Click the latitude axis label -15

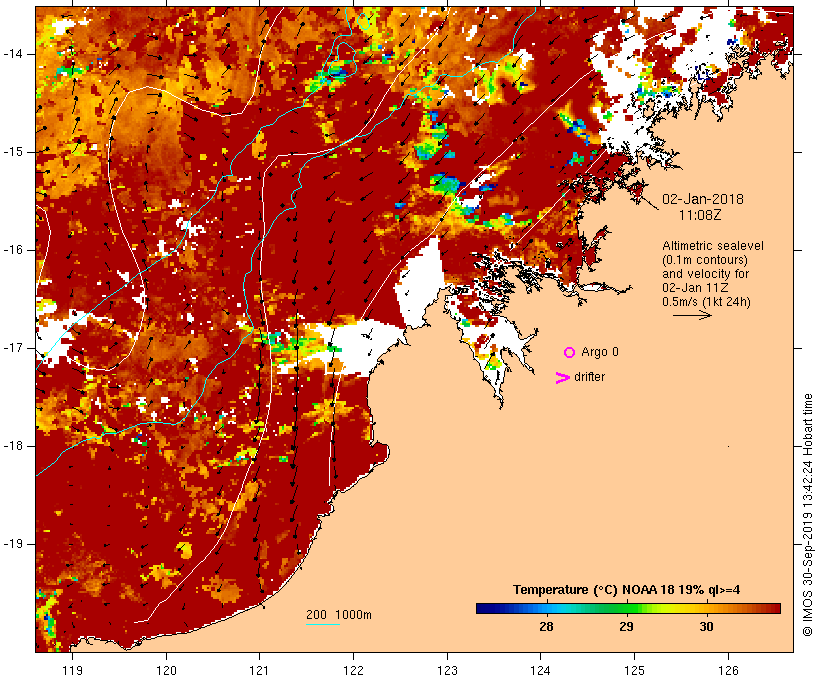[x=12, y=152]
